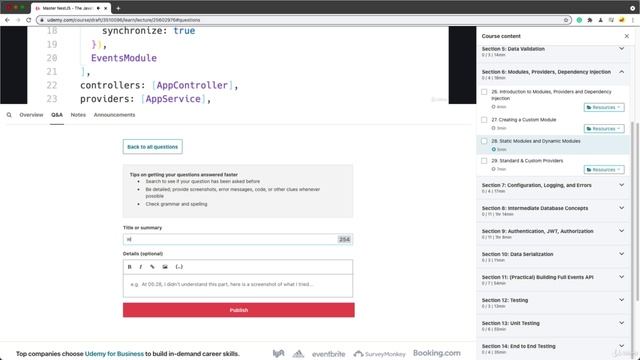
Task: Open the Announcements tab
Action: coord(114,115)
